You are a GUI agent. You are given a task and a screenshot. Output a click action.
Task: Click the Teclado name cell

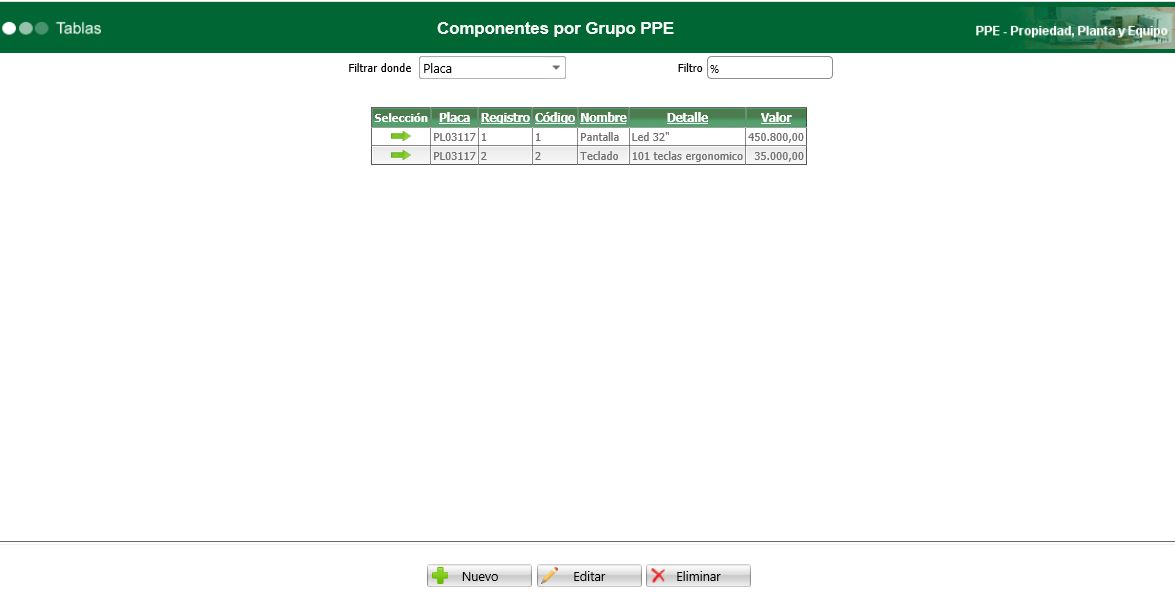click(x=603, y=156)
